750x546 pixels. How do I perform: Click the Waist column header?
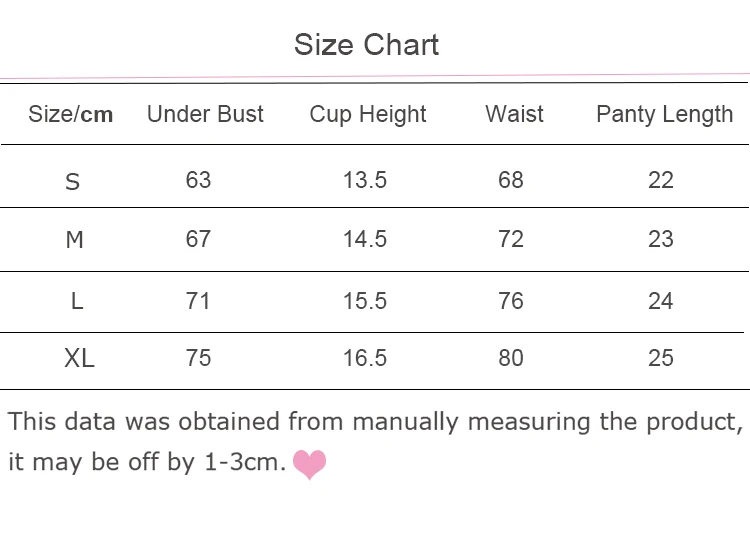pyautogui.click(x=514, y=114)
